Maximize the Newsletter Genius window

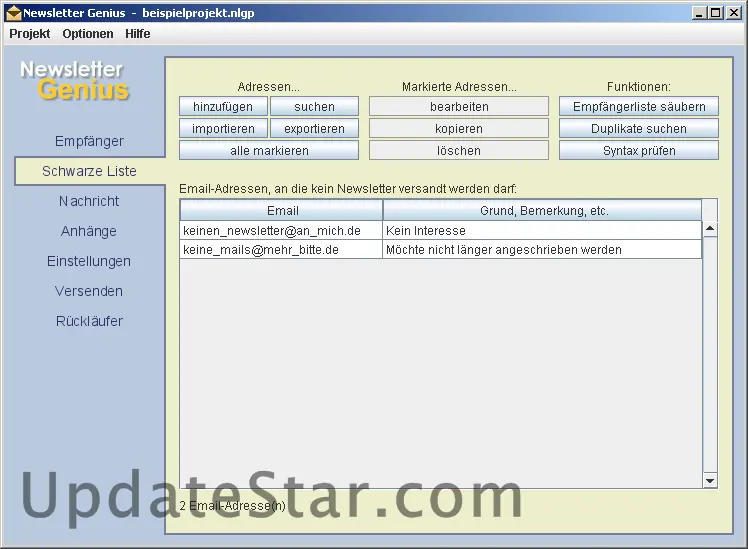[x=716, y=13]
